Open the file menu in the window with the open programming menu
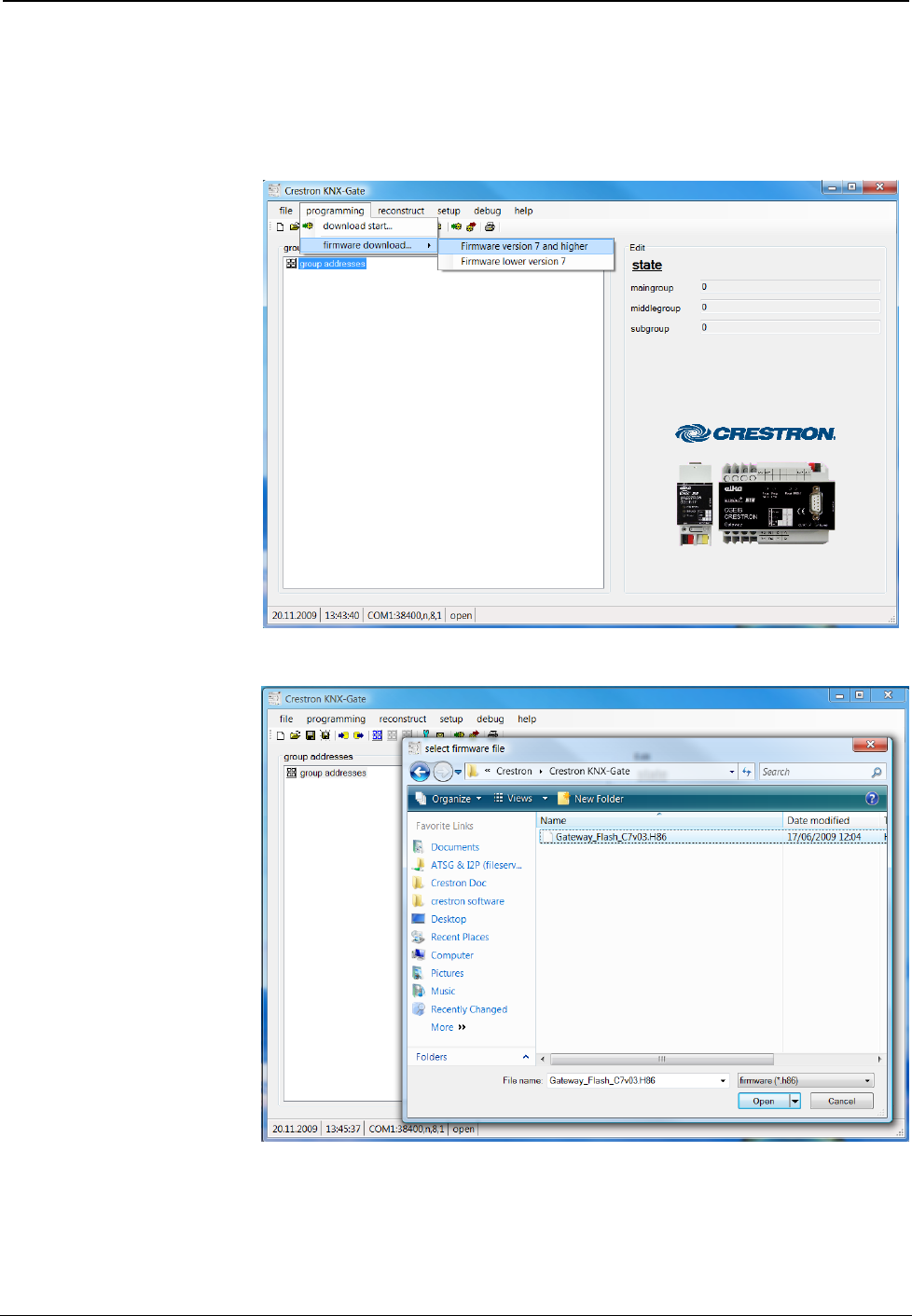 tap(286, 211)
